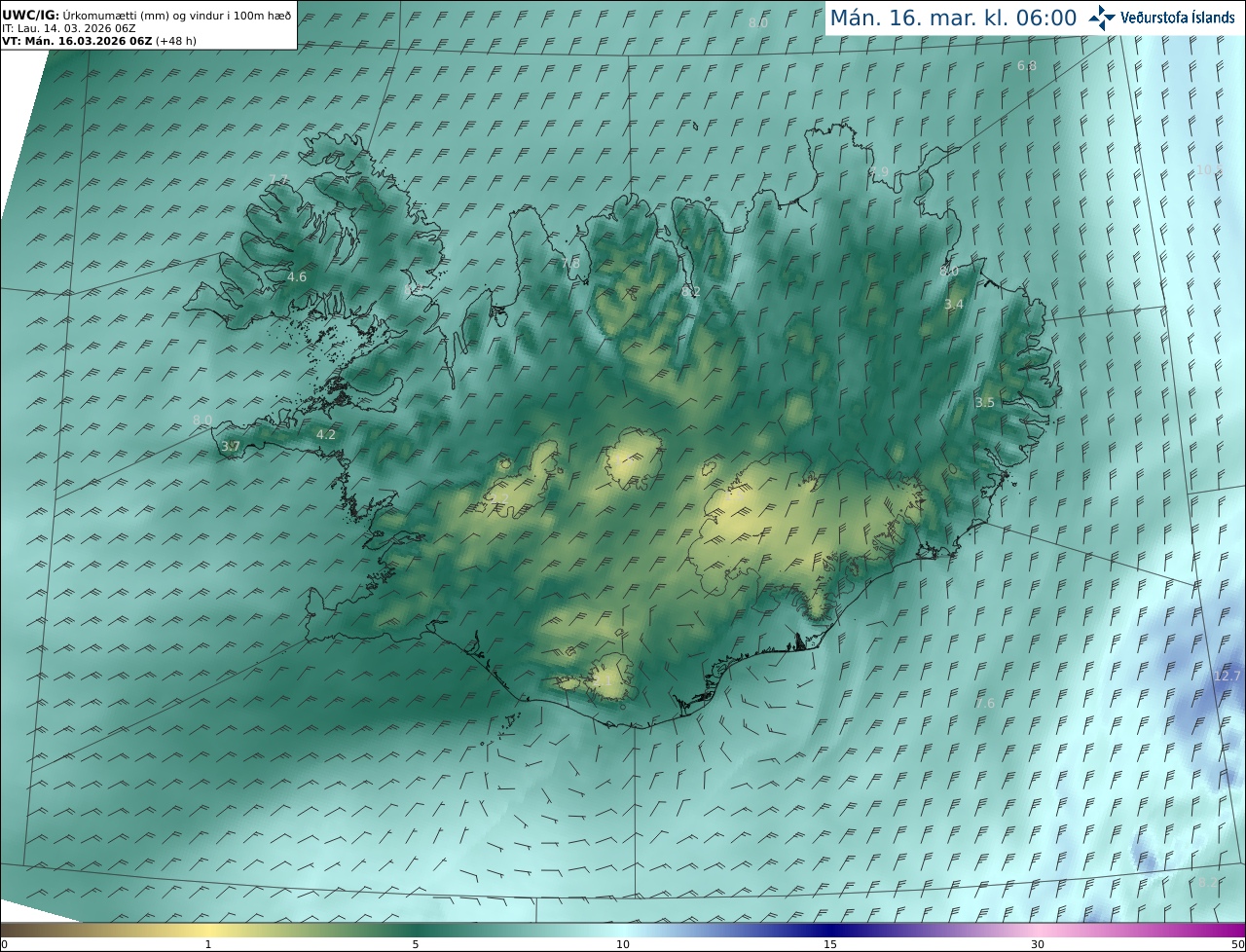This screenshot has height=952, width=1246.
Task: Click the UWC/IG map title line
Action: tap(147, 15)
